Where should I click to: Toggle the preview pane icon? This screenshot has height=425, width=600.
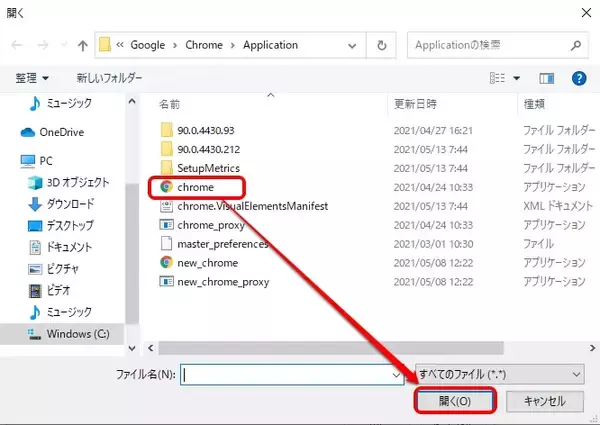point(547,78)
